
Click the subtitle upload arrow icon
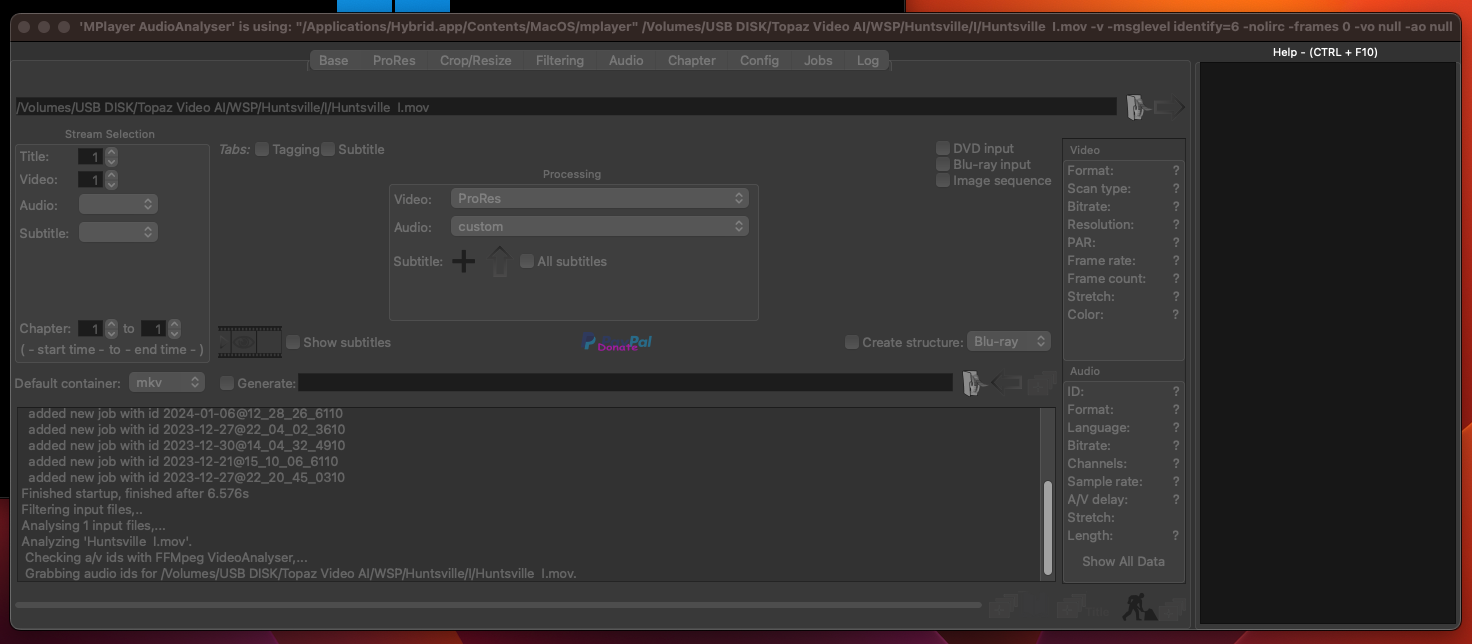(500, 262)
